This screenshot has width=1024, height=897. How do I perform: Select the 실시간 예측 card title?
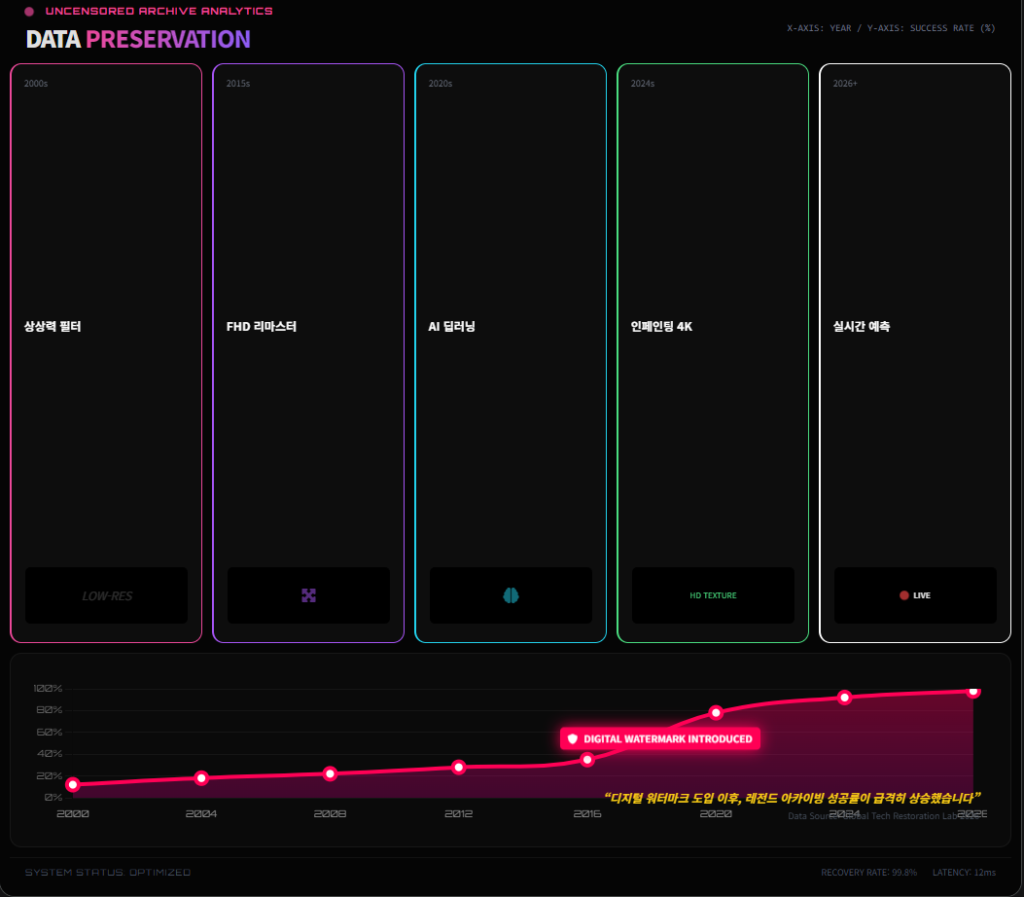pos(862,327)
